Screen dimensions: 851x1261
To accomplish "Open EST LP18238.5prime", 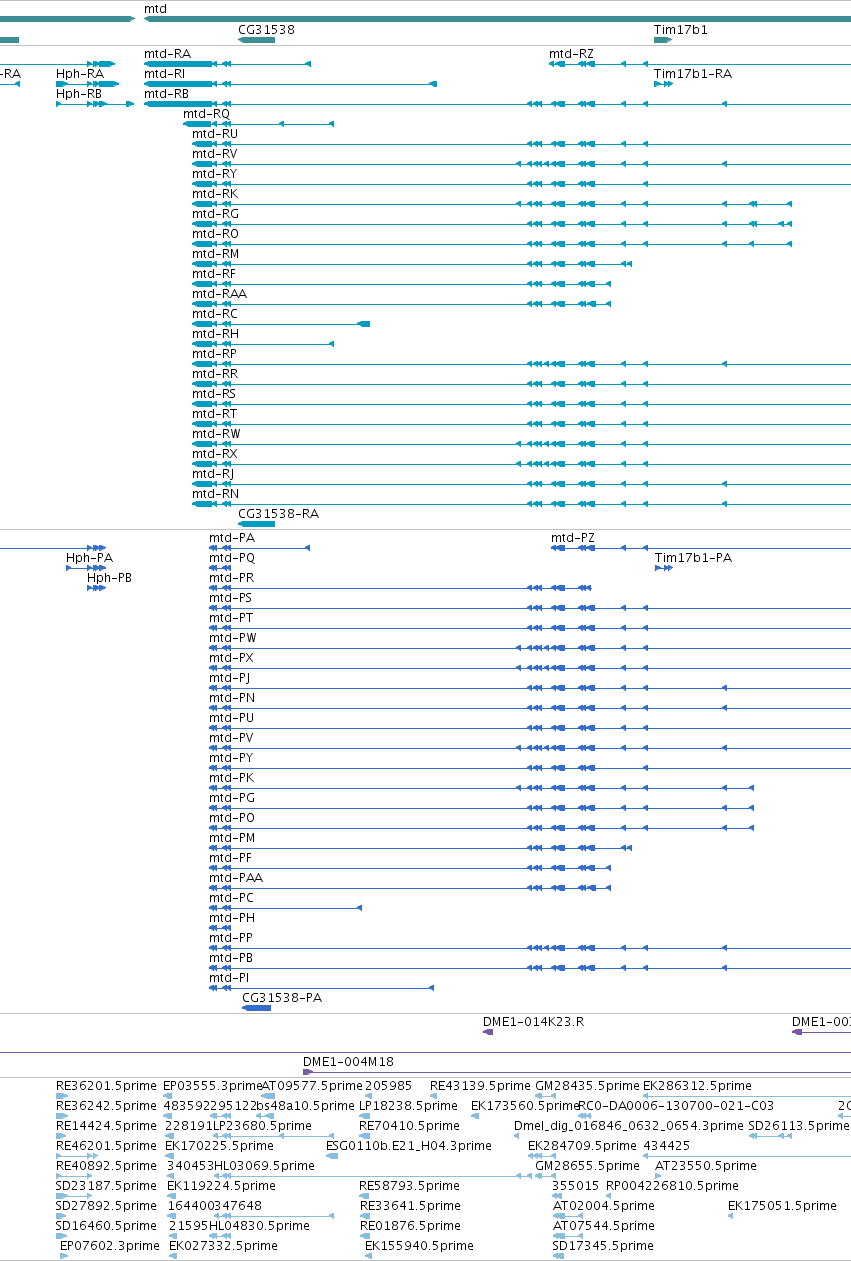I will coord(410,1106).
